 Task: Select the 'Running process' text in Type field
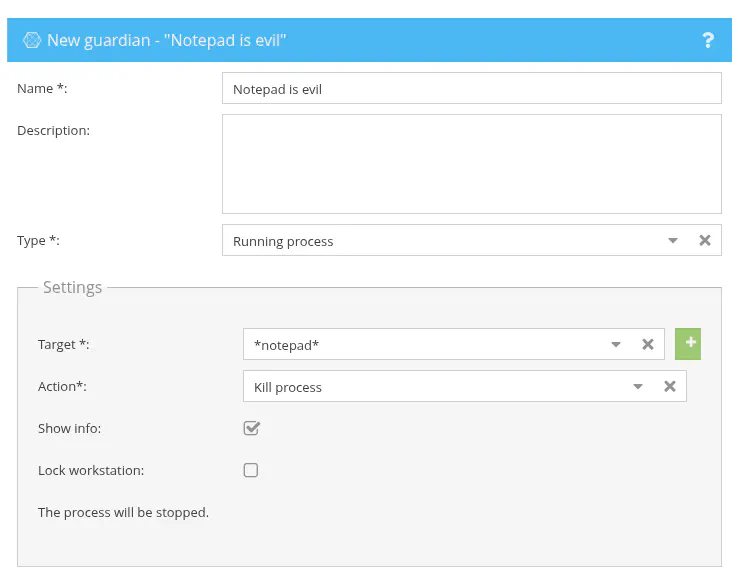[283, 241]
